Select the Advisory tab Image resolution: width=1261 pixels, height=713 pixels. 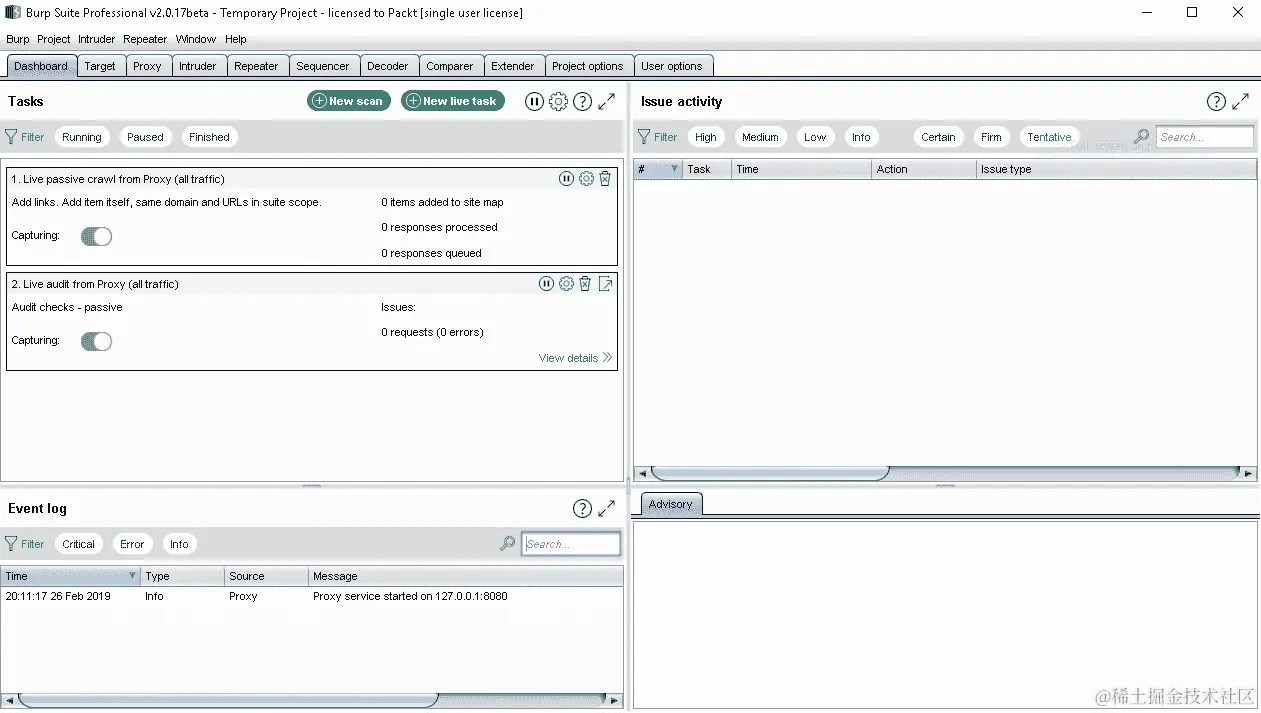pyautogui.click(x=670, y=504)
